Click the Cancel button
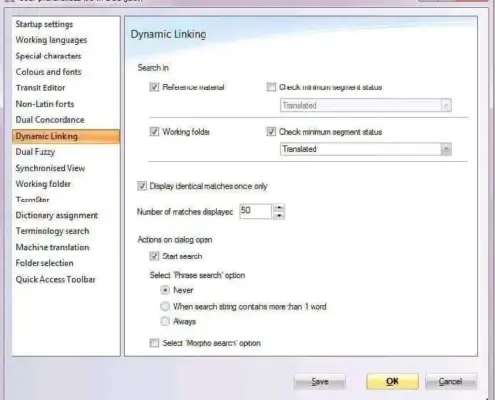Viewport: 495px width, 400px height. 450,381
